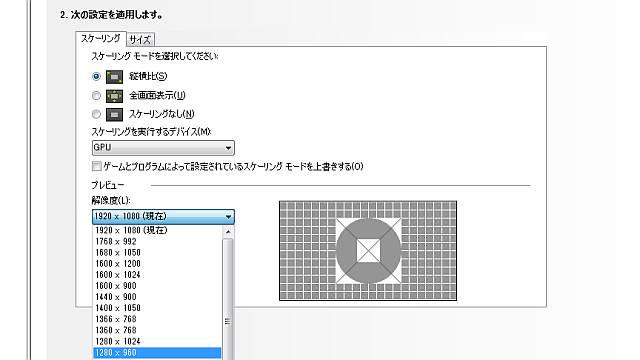Select the 縦横比 radio button
The width and height of the screenshot is (640, 360).
(x=96, y=76)
